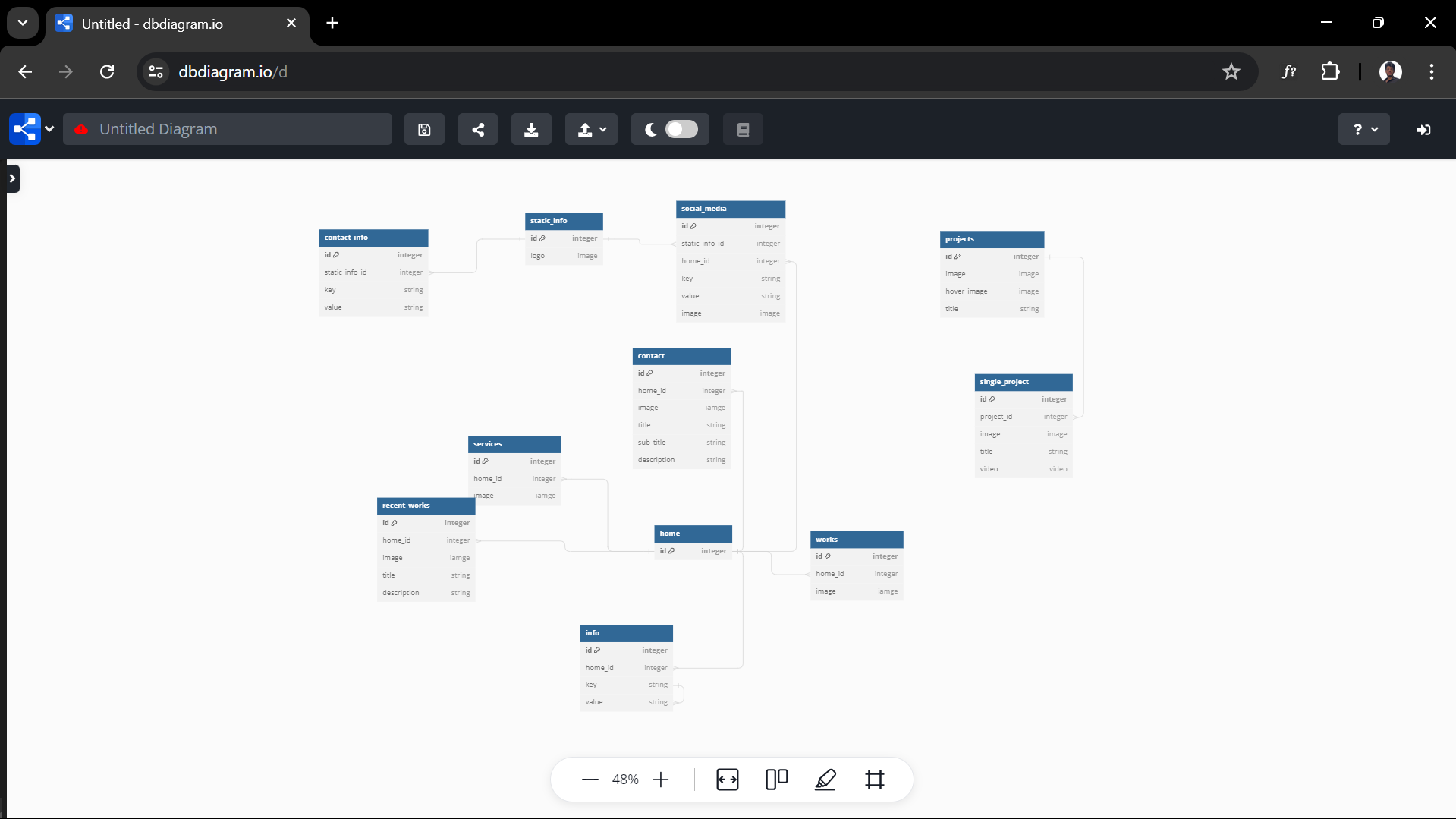Toggle dark mode switch
This screenshot has width=1456, height=819.
pyautogui.click(x=681, y=130)
